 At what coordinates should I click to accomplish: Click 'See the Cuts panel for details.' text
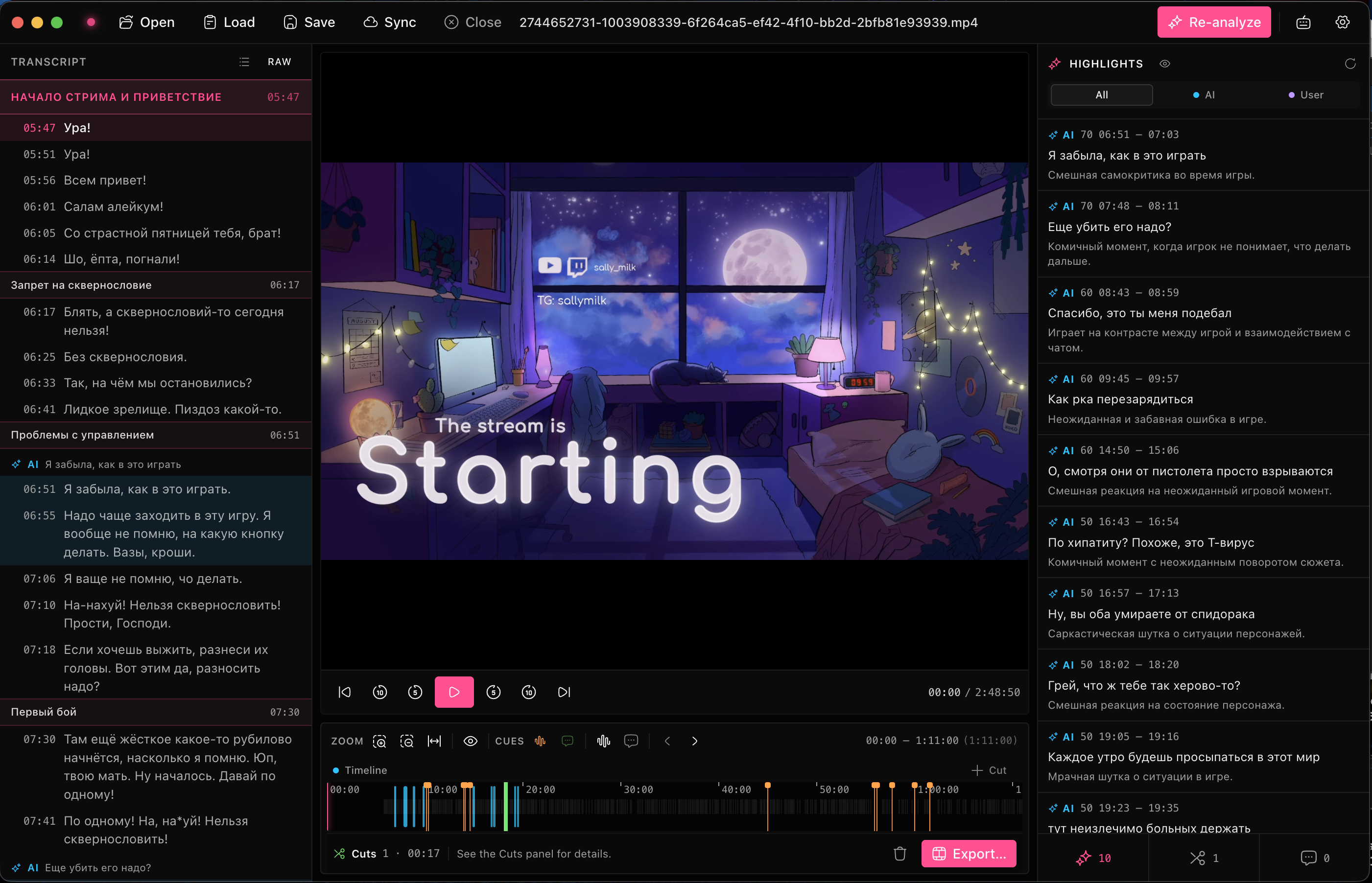point(533,854)
